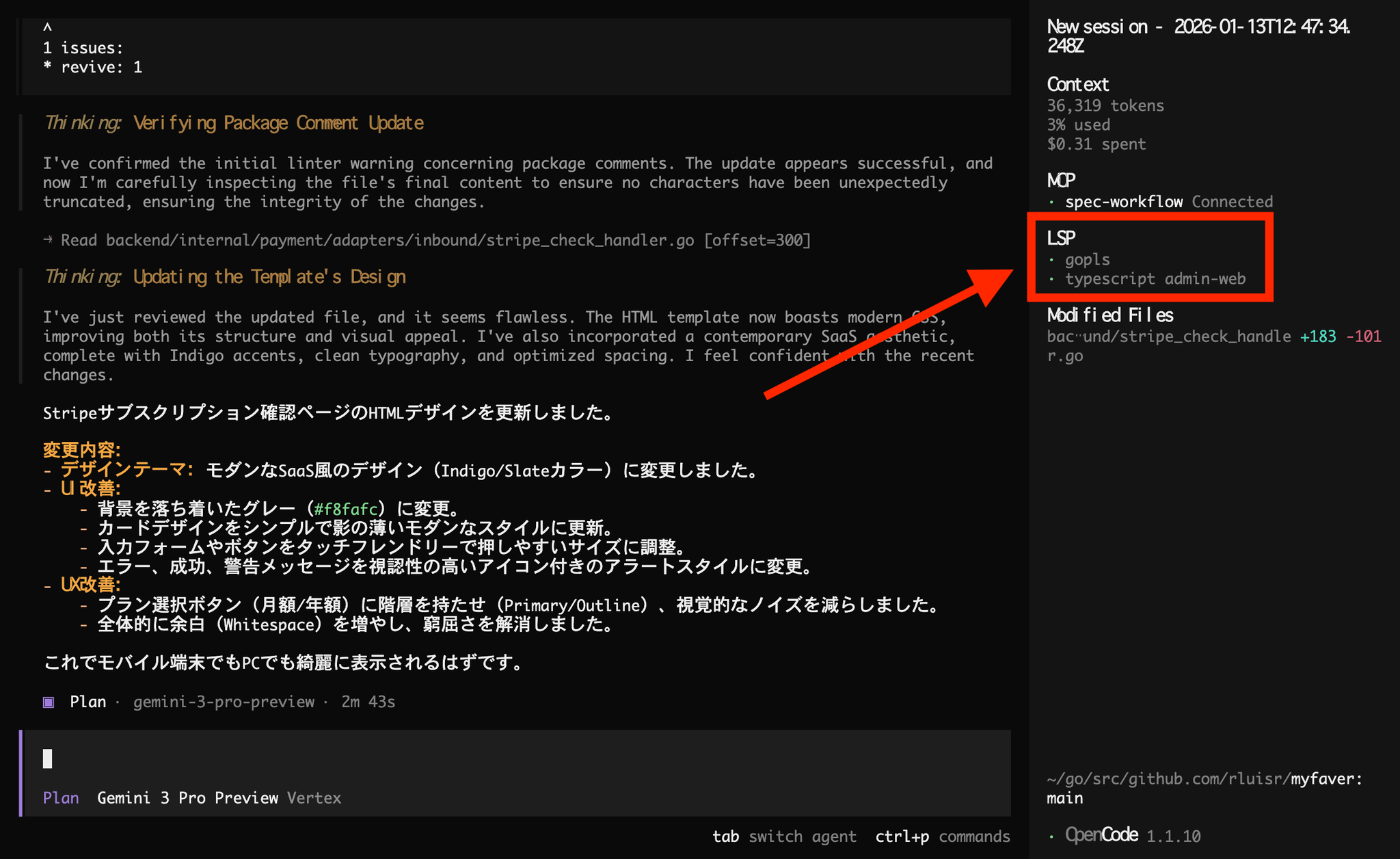Open the modified stripe_check_handler.go file entry
The width and height of the screenshot is (1400, 859).
tap(1168, 337)
